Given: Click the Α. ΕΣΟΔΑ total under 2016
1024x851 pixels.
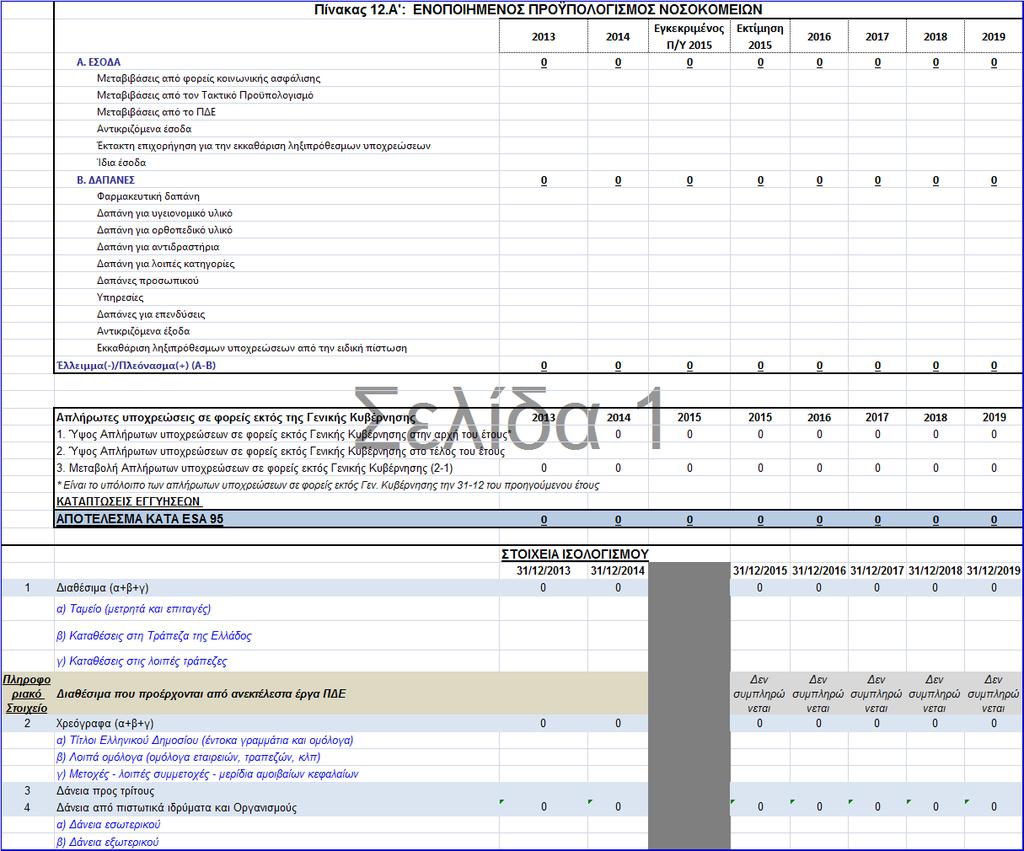Looking at the screenshot, I should coord(819,63).
